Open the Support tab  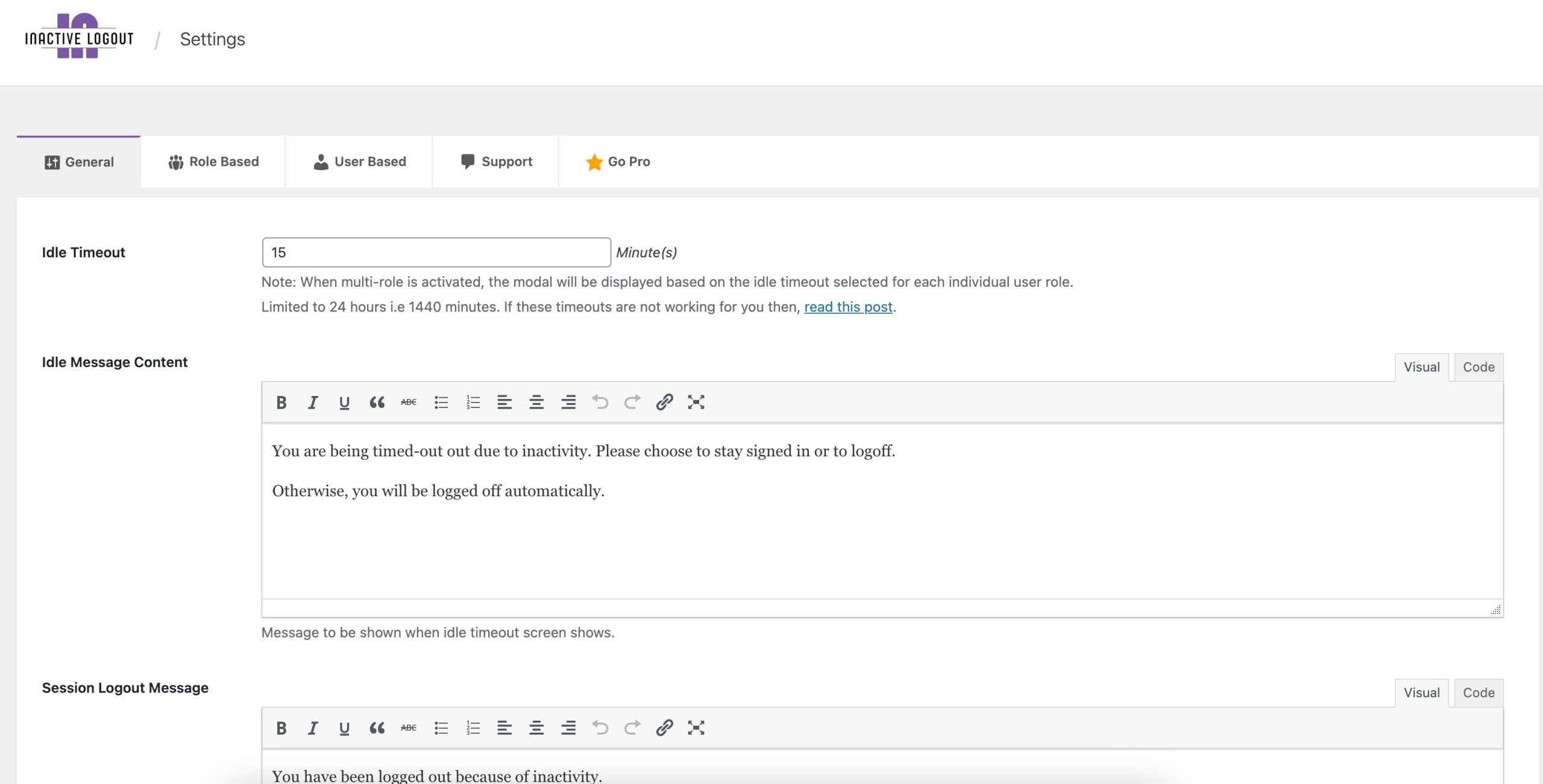[x=497, y=162]
